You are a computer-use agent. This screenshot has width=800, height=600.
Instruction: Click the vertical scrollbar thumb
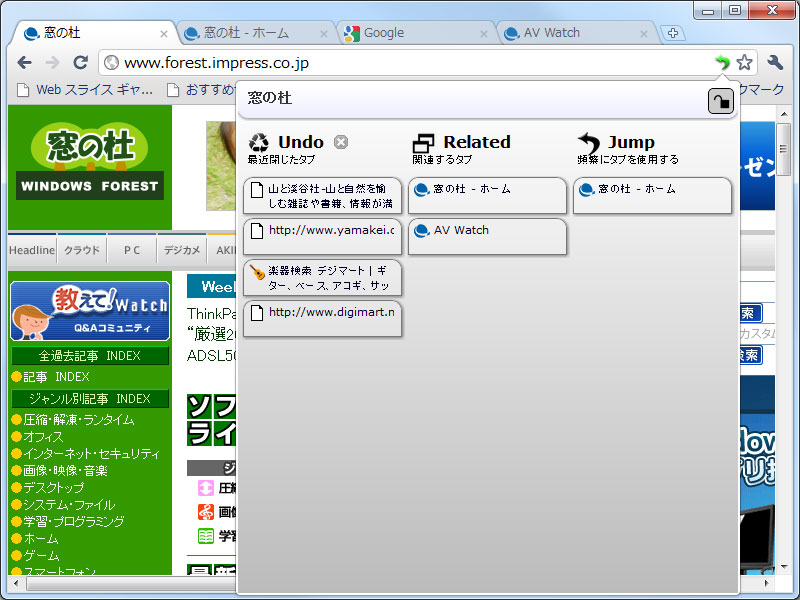783,149
